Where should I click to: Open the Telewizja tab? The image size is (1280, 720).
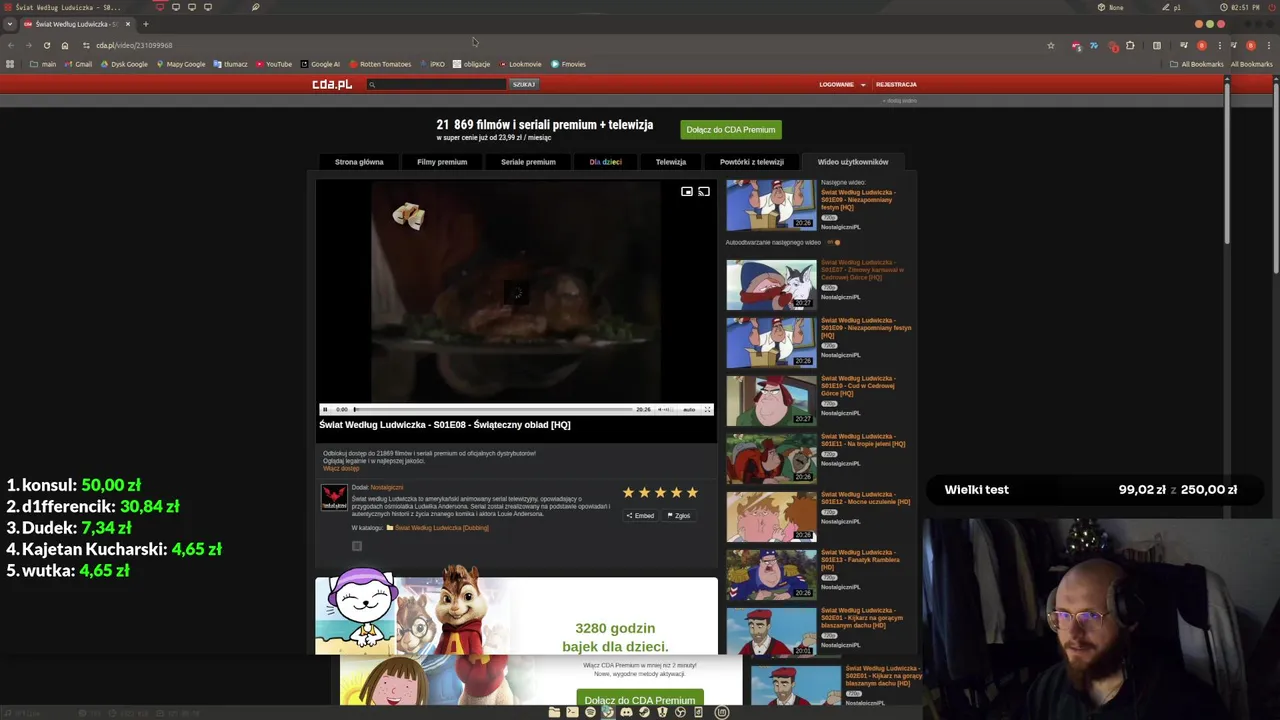tap(671, 162)
